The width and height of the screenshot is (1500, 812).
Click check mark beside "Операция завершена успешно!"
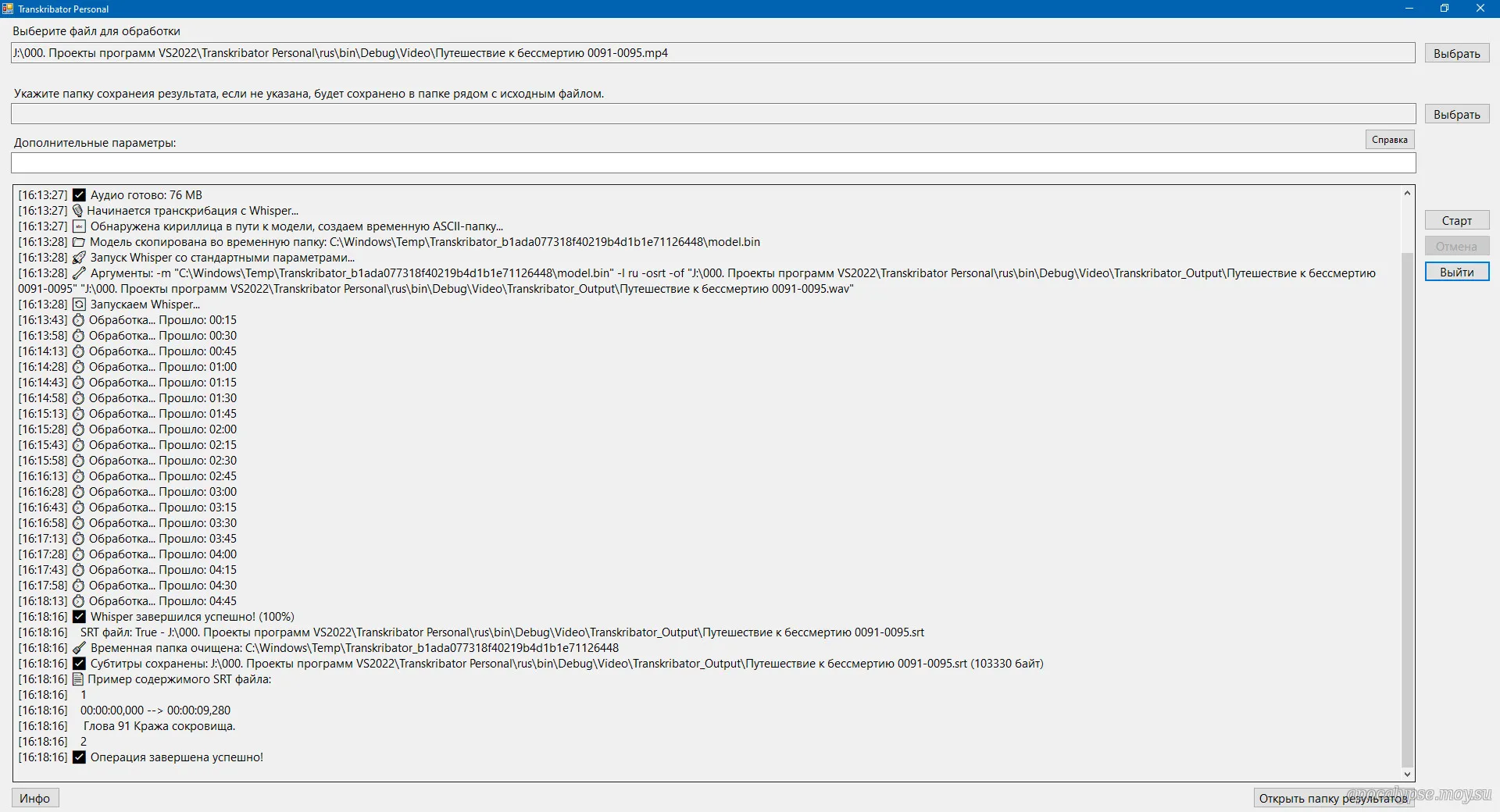[x=79, y=757]
